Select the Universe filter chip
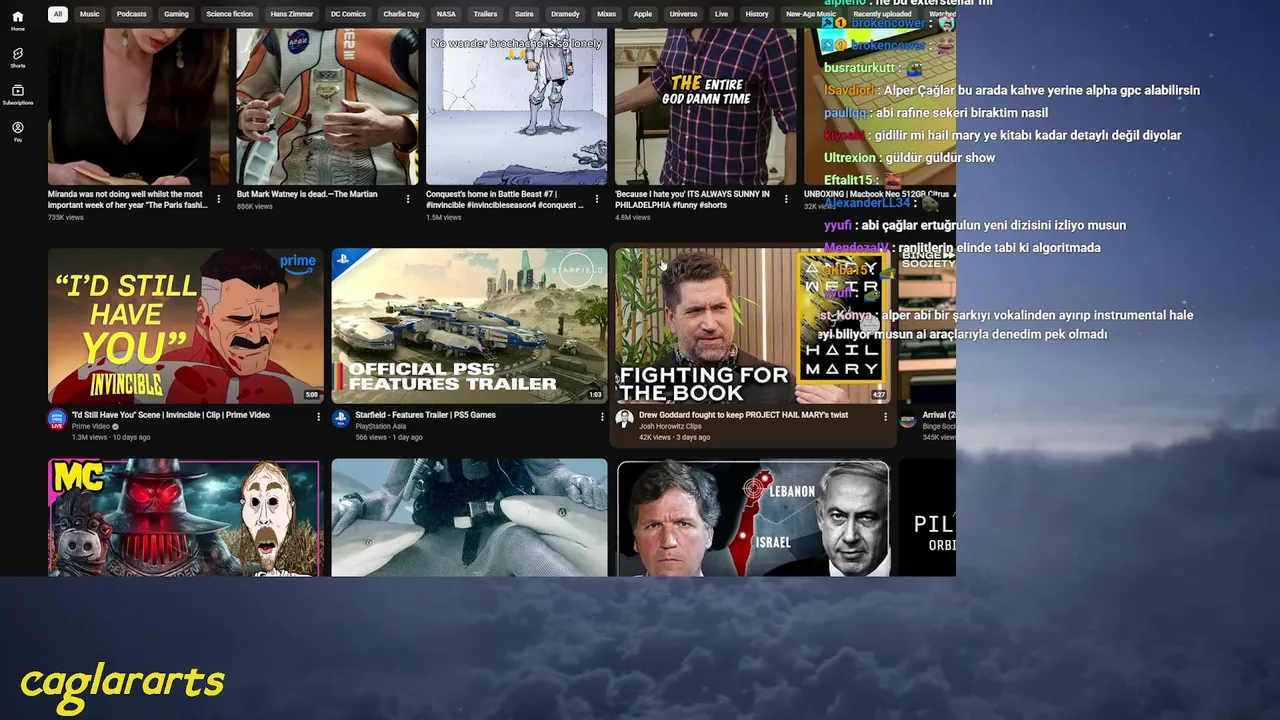Screen dimensions: 1280x720 (683, 14)
